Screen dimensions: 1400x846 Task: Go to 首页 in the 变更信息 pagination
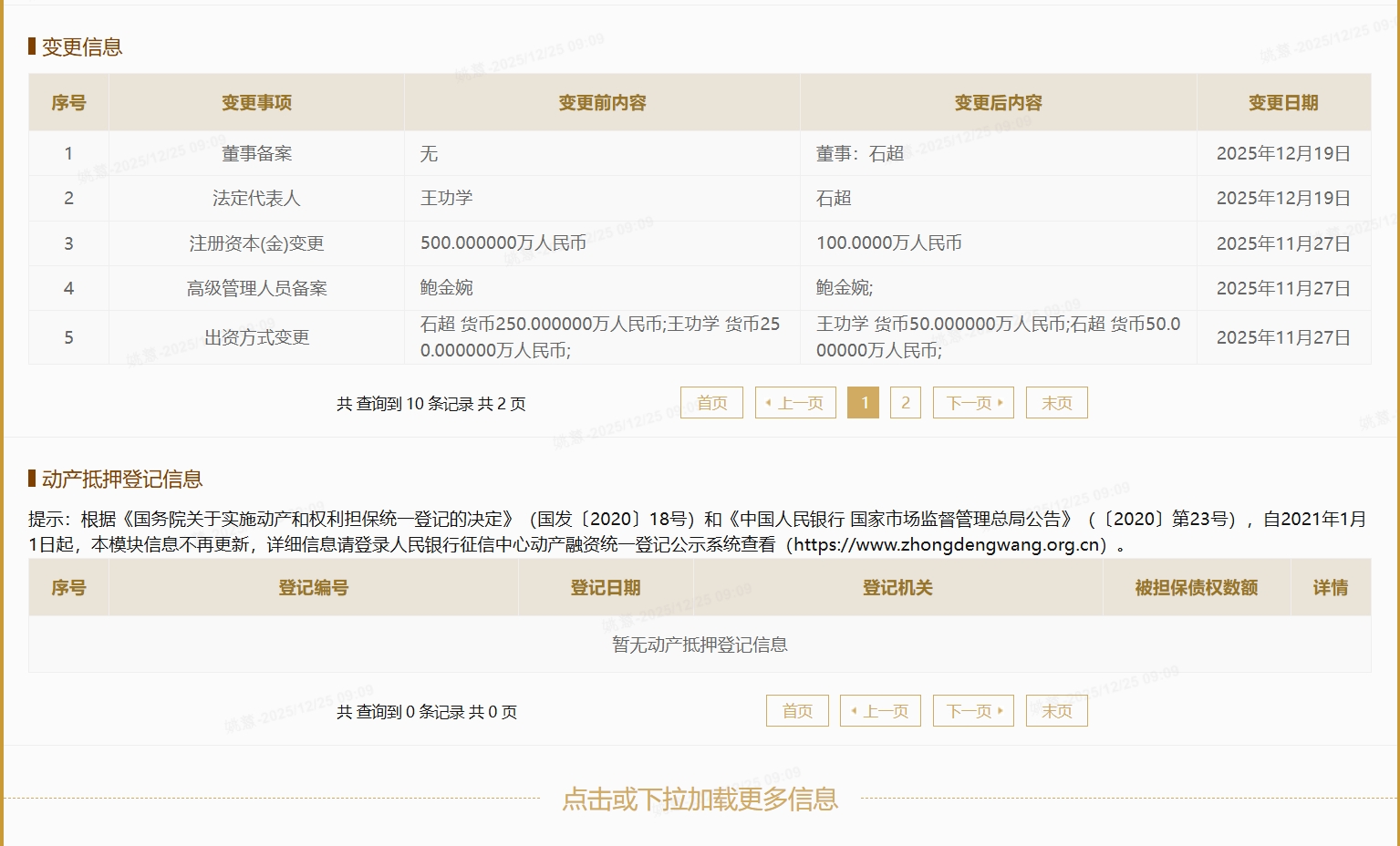click(x=711, y=402)
